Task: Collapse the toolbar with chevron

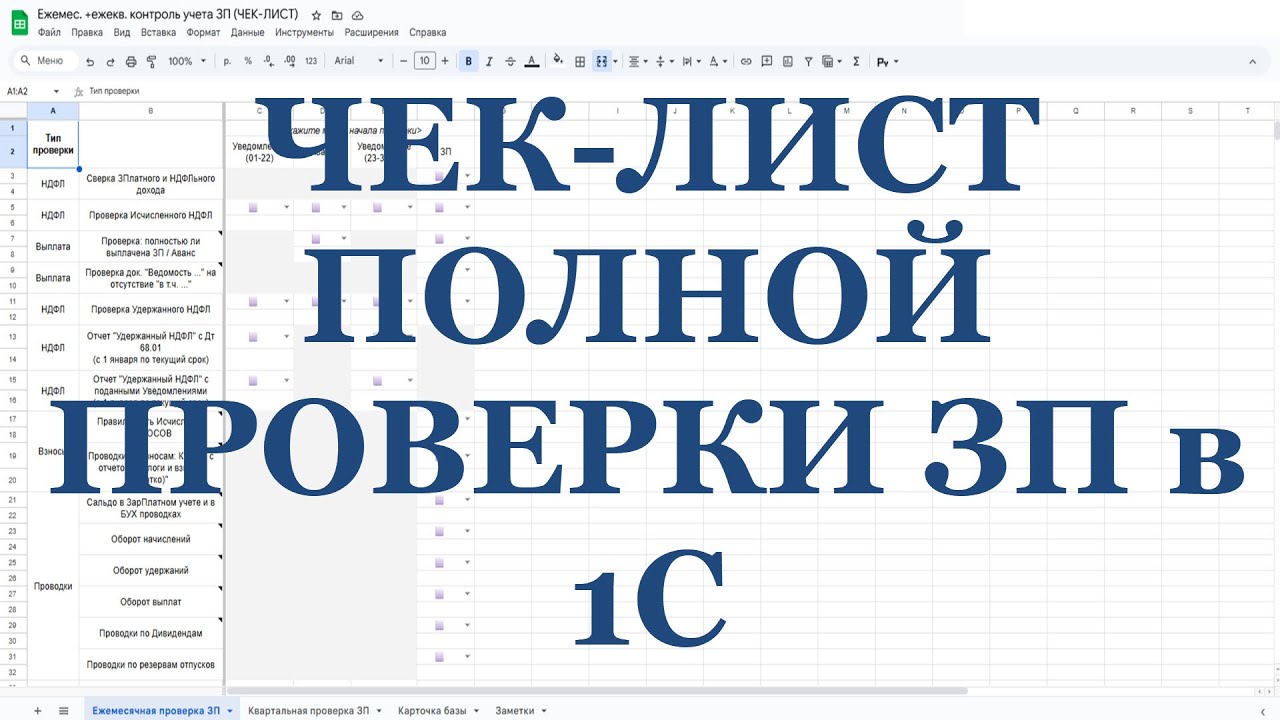Action: click(x=1252, y=61)
